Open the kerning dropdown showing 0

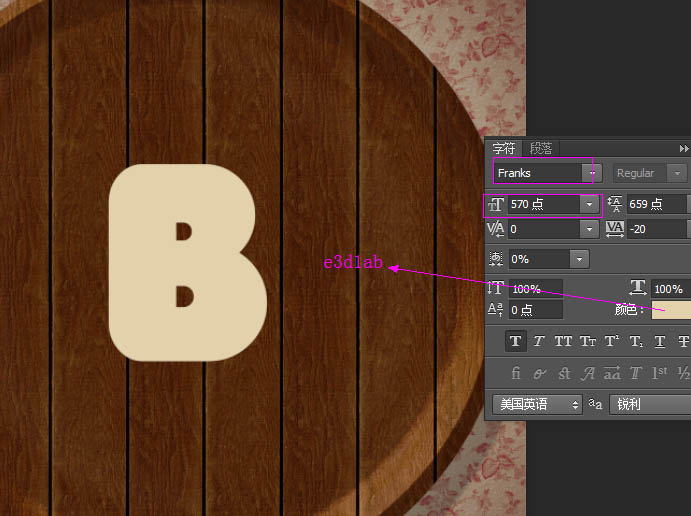(590, 229)
